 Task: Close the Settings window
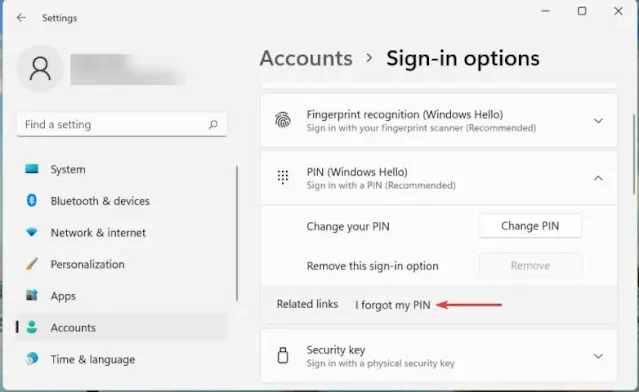click(x=618, y=11)
